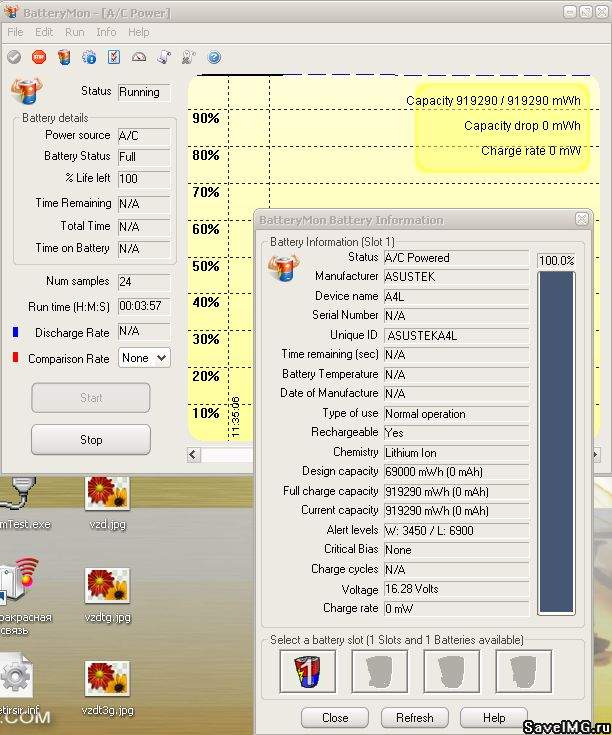Open the infrared connection desktop icon
The height and width of the screenshot is (735, 612).
[x=21, y=596]
